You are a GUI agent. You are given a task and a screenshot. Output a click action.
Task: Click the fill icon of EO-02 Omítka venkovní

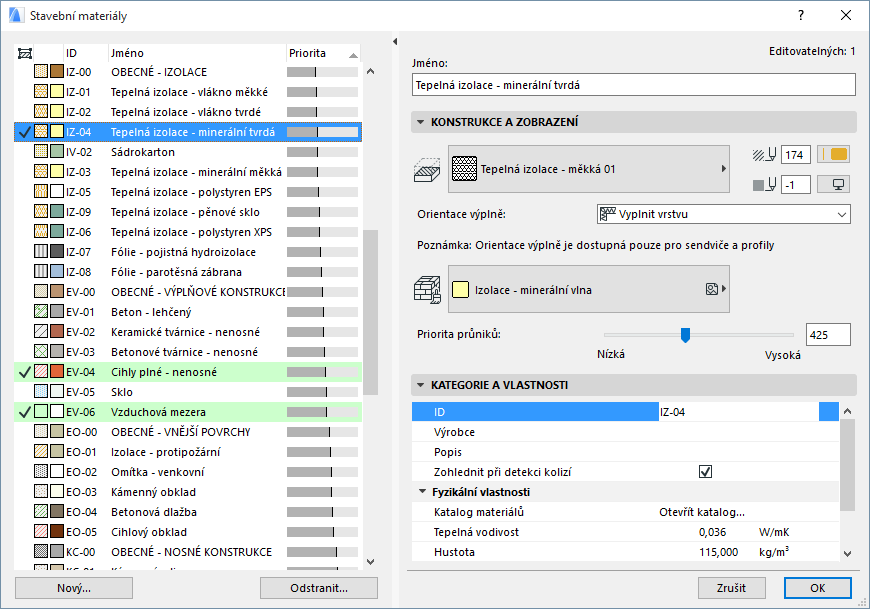click(x=41, y=471)
